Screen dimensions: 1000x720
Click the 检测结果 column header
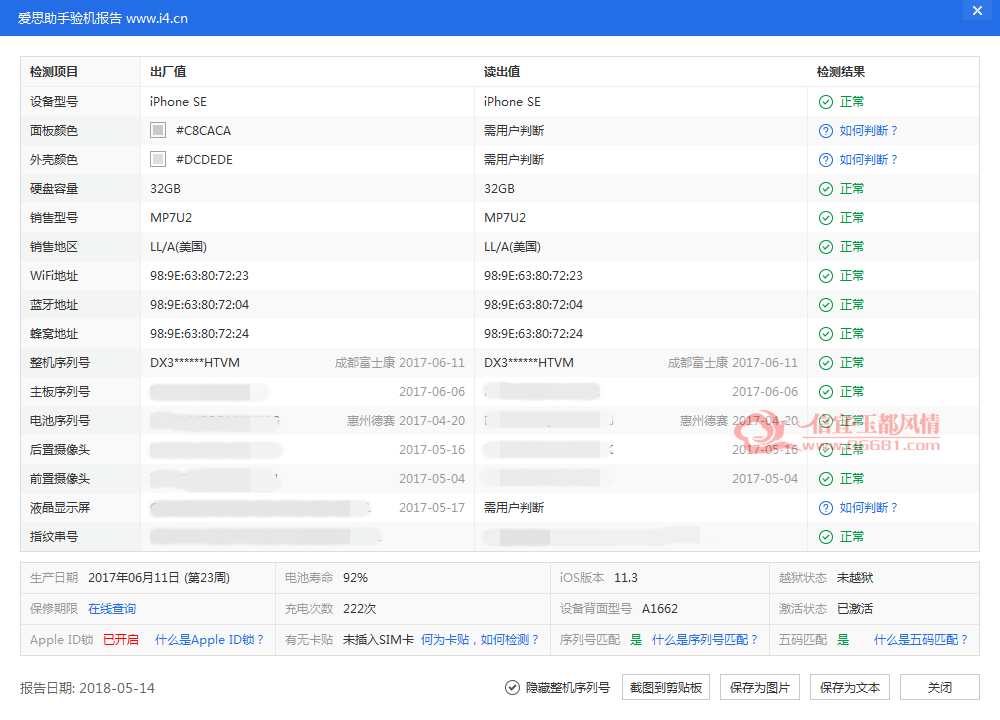(x=841, y=72)
